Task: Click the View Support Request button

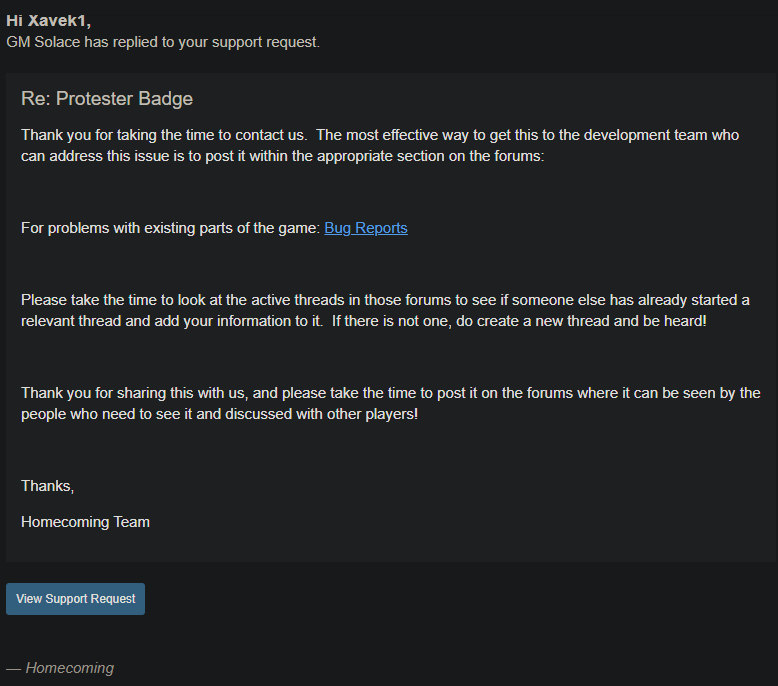Action: (75, 599)
